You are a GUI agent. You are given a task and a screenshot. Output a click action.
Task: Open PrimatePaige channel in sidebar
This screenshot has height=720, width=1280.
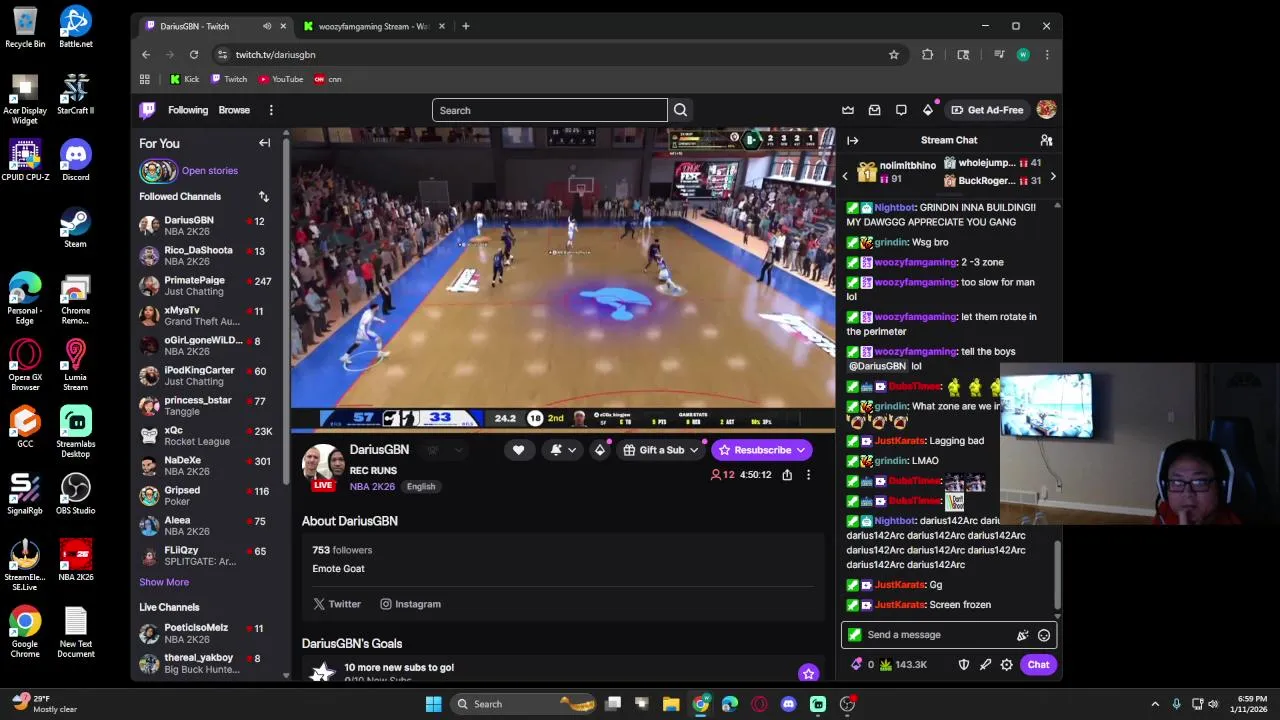(x=210, y=286)
